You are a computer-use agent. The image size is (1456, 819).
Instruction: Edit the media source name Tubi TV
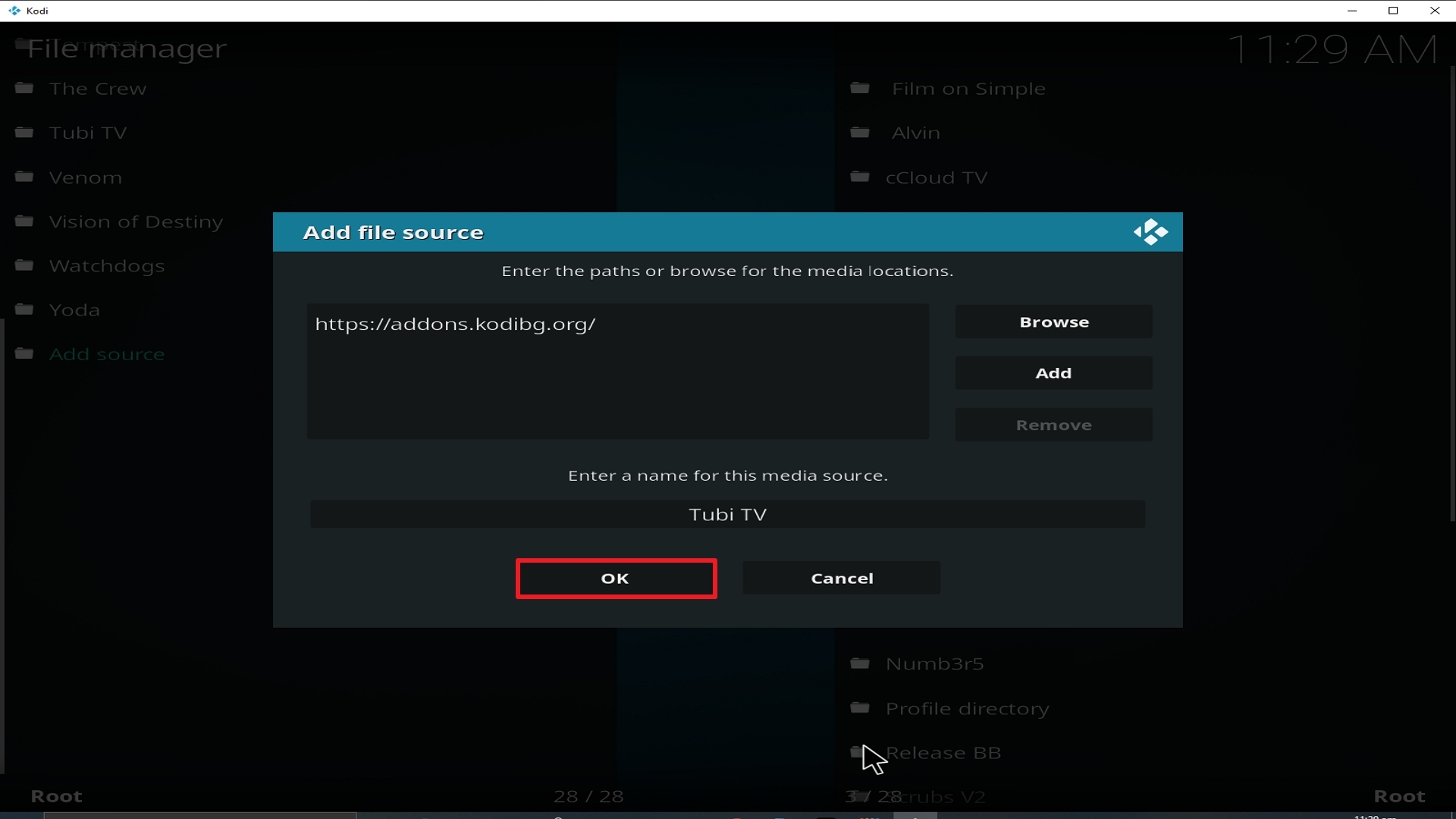tap(728, 515)
